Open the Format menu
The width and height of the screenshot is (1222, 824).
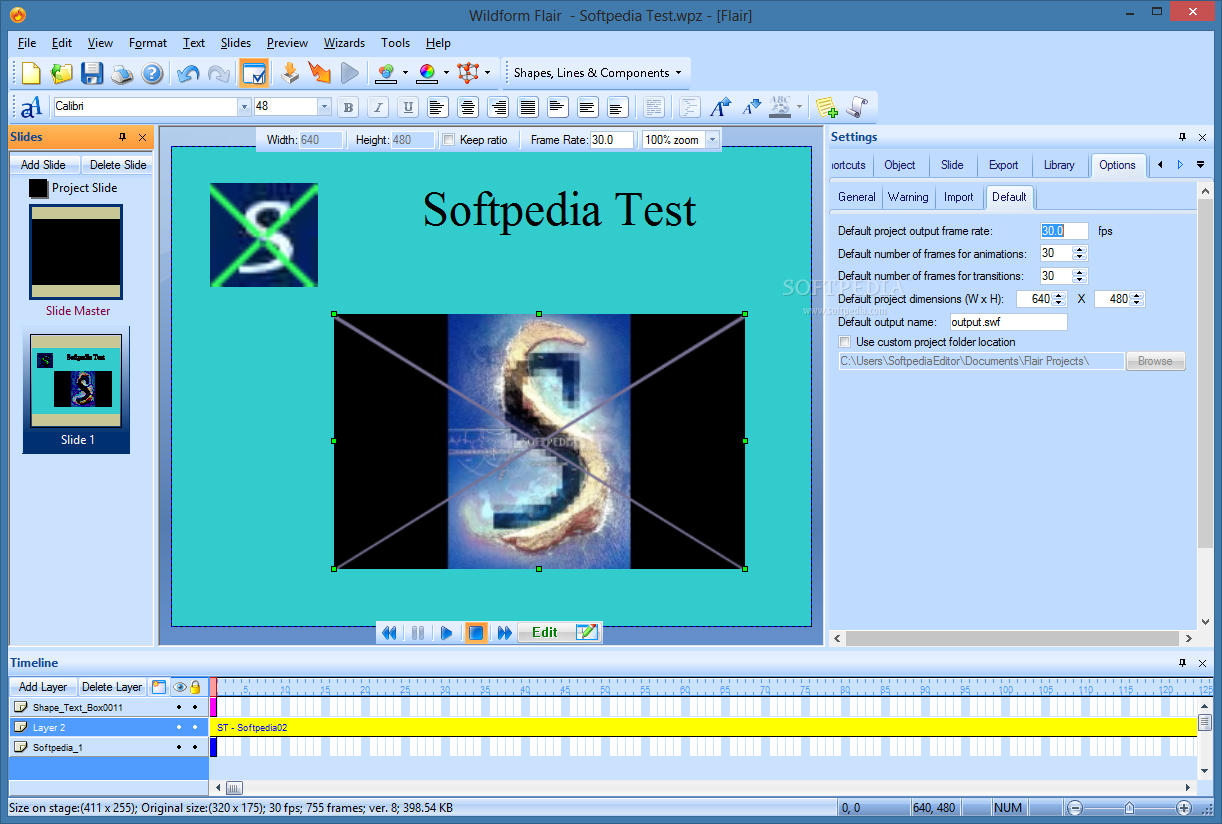[x=148, y=43]
